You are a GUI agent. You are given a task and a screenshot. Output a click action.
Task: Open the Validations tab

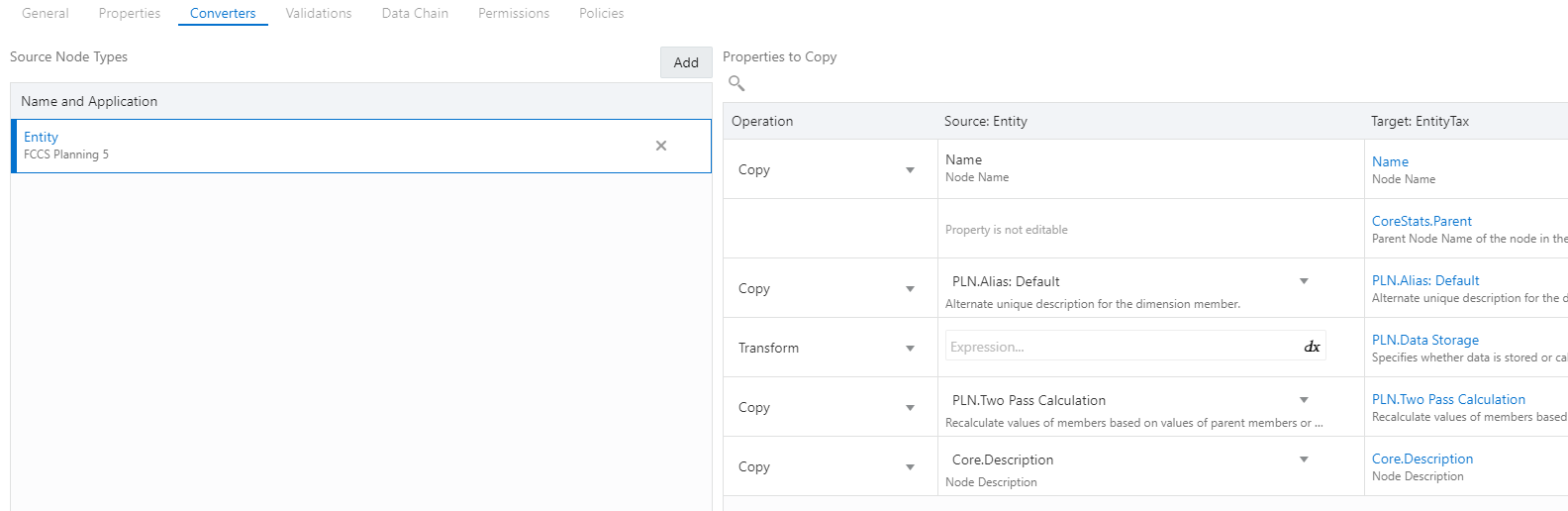coord(319,13)
